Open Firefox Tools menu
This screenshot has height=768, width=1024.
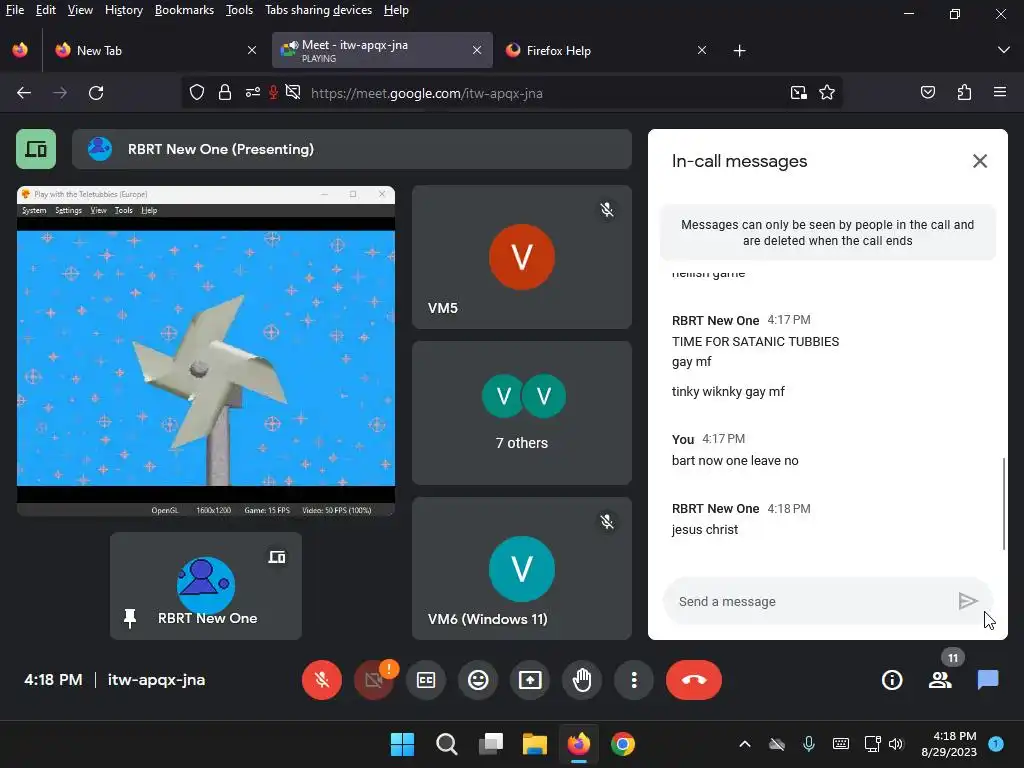pos(239,10)
